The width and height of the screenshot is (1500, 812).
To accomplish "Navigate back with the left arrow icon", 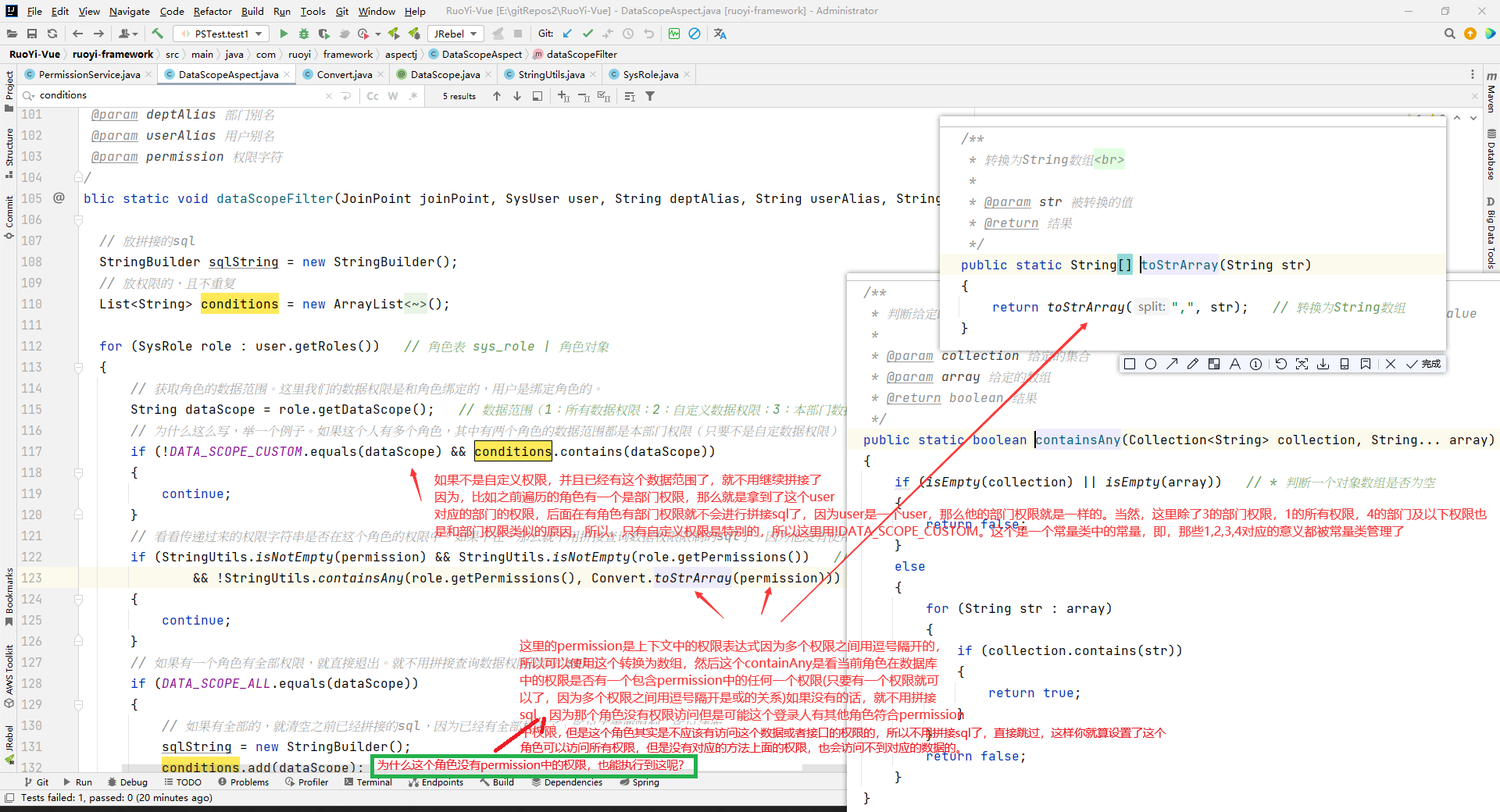I will [x=77, y=34].
